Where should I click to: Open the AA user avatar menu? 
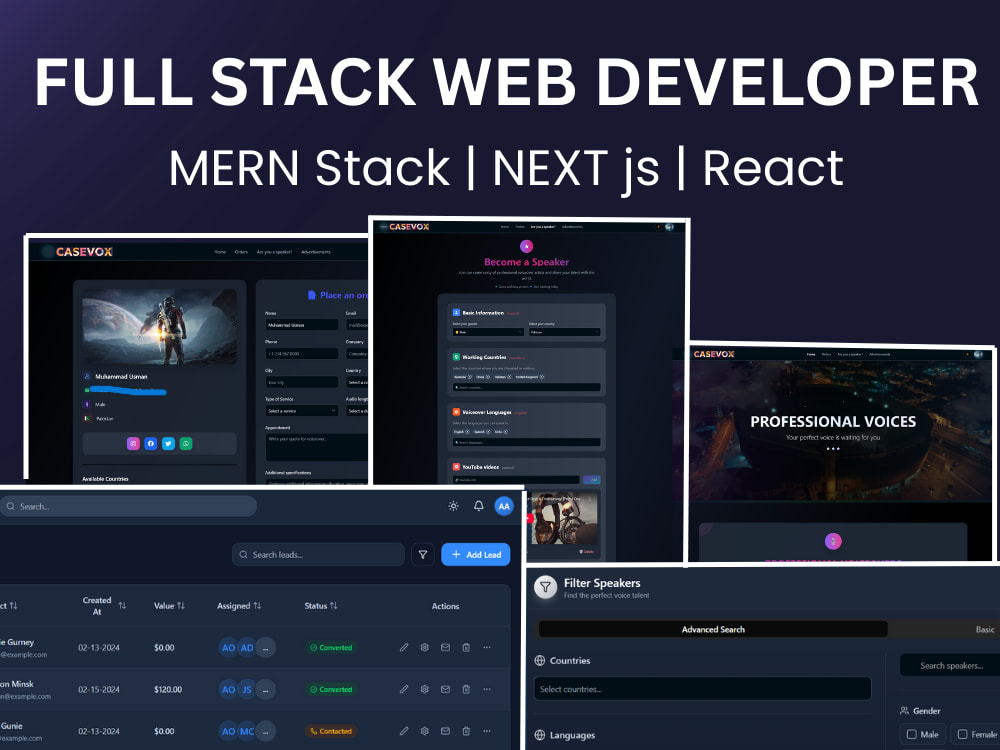[504, 506]
